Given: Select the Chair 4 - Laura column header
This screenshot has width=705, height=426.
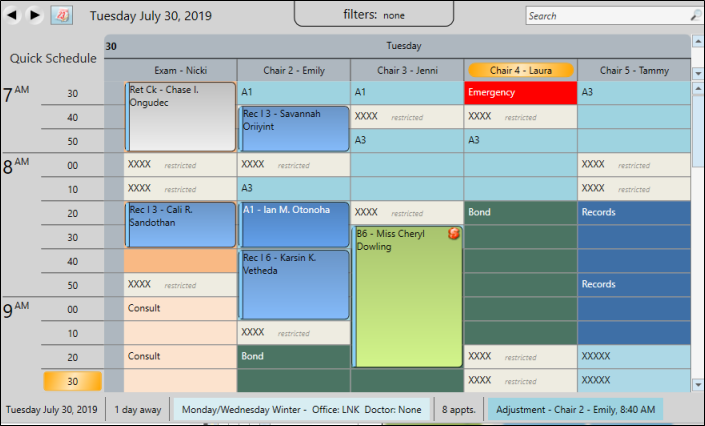Looking at the screenshot, I should click(x=520, y=71).
